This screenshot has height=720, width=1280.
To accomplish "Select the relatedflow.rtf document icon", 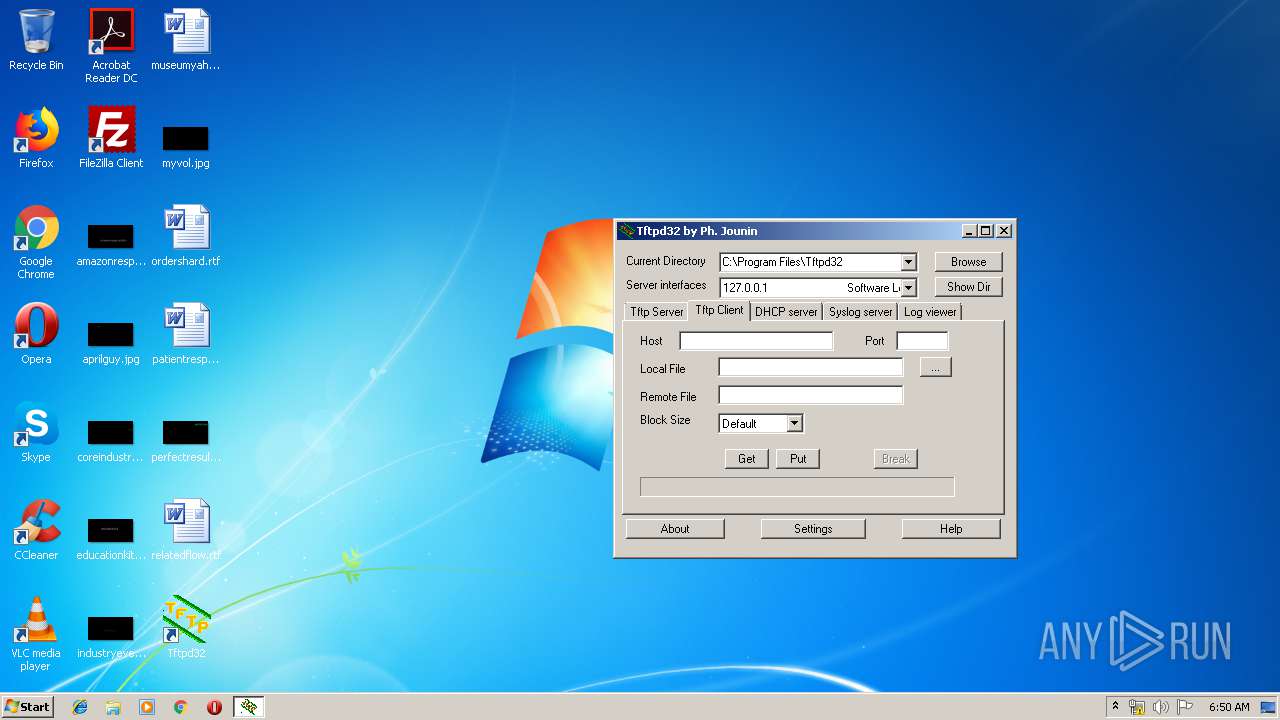I will pos(186,530).
